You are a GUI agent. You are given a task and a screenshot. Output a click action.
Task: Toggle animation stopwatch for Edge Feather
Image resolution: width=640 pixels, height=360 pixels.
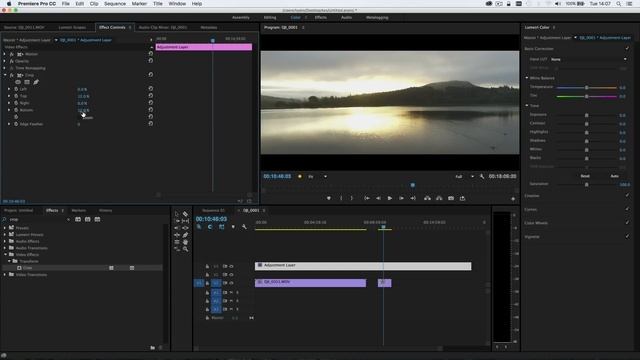(16, 124)
